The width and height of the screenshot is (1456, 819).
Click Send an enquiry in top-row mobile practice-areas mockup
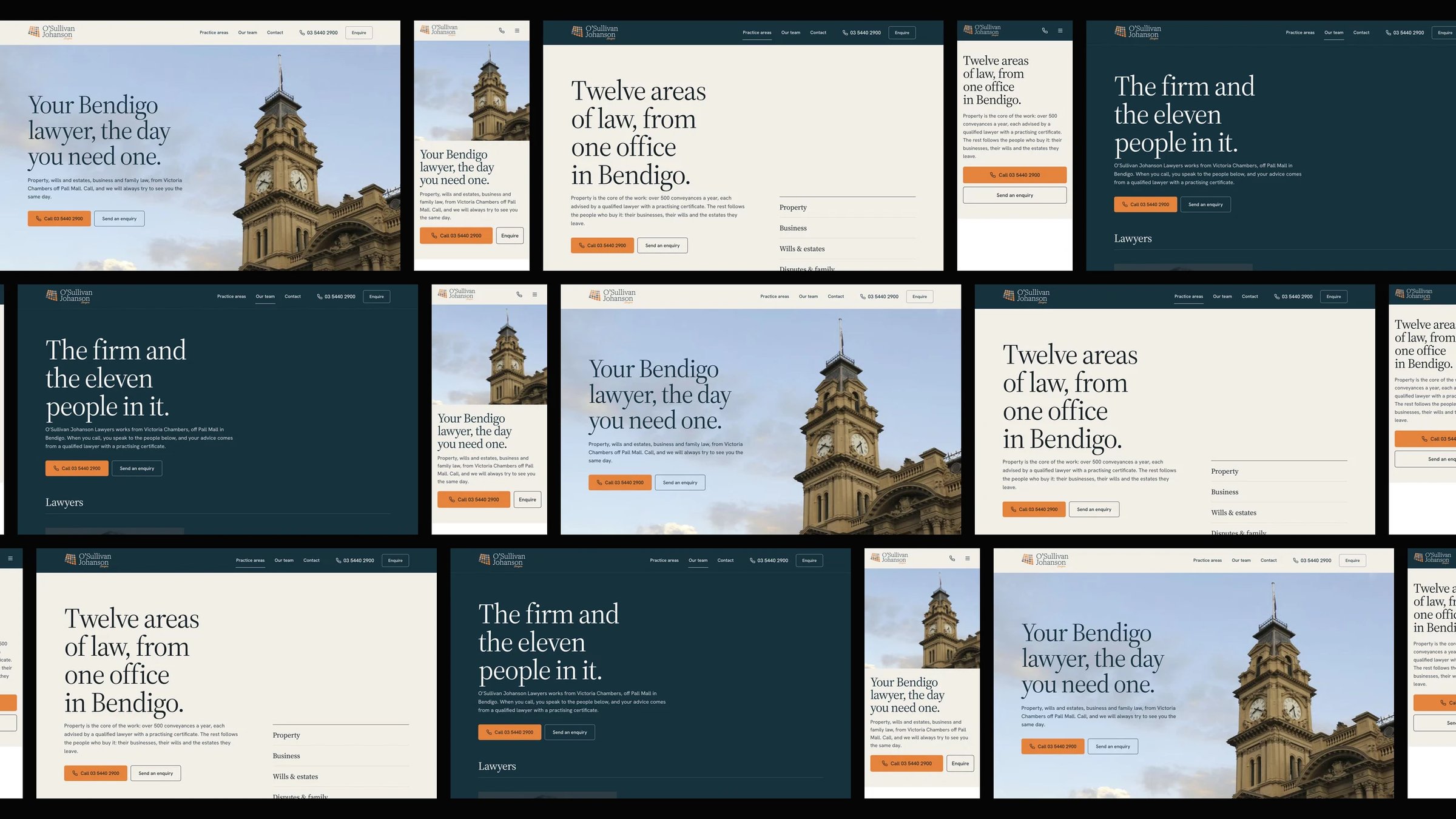(x=1014, y=195)
